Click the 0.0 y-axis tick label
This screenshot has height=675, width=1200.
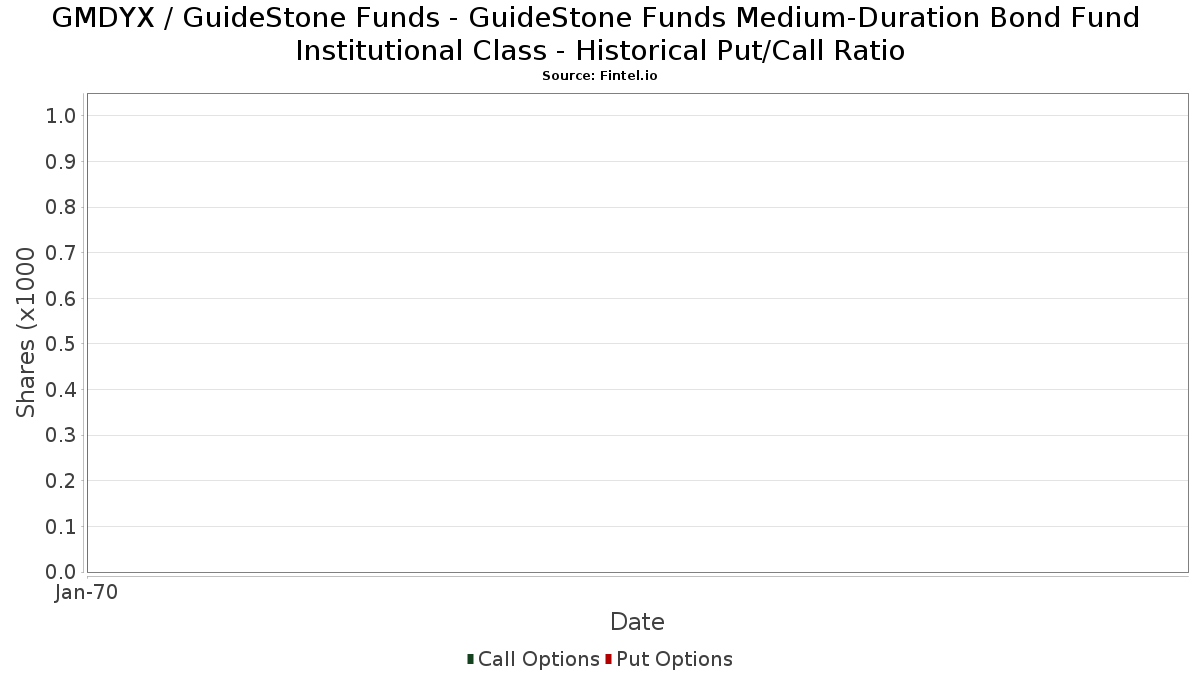coord(61,572)
